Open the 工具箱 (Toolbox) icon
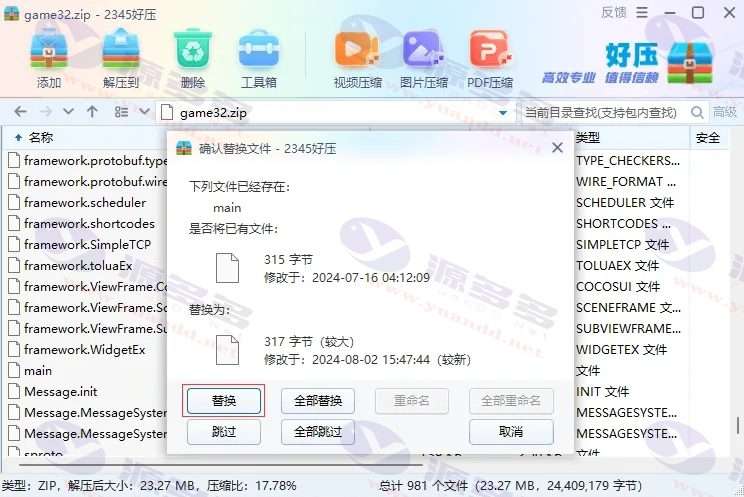 coord(259,59)
